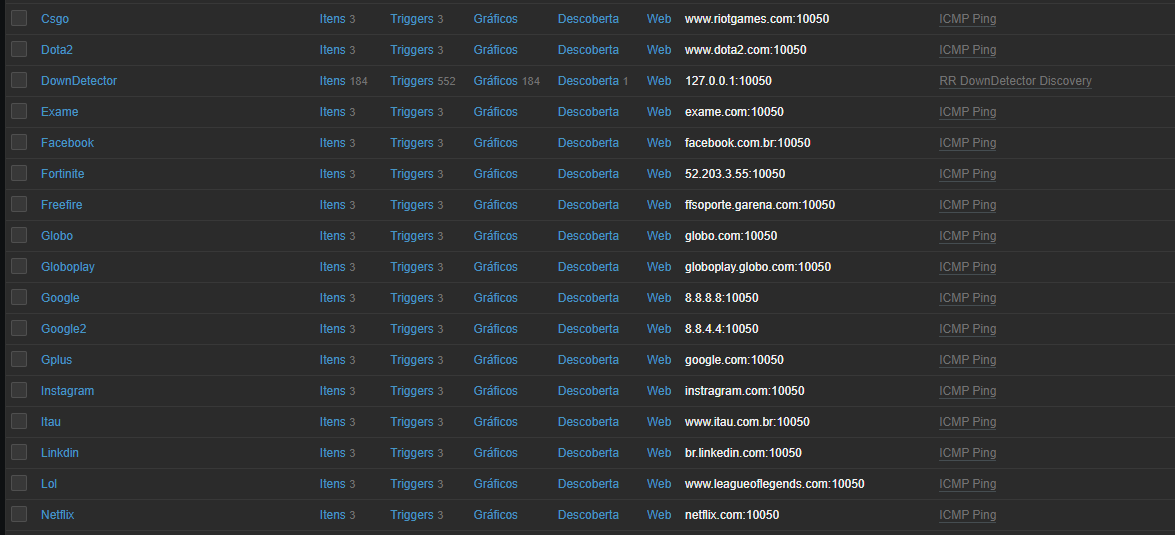Select the DownDetector row checkbox

[19, 80]
